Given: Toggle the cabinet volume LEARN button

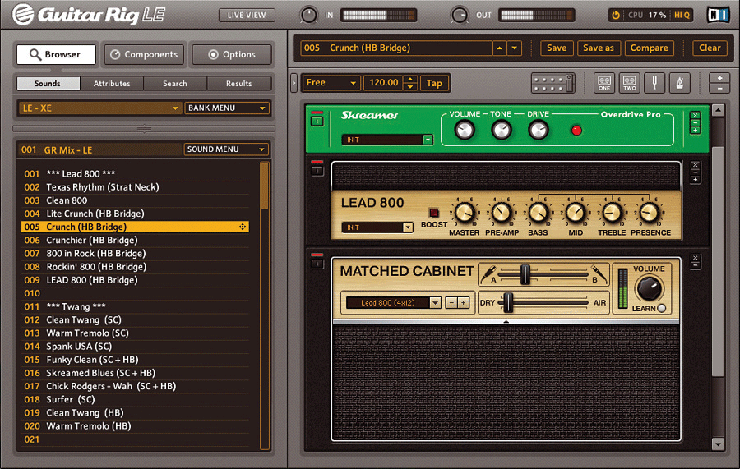Looking at the screenshot, I should click(x=662, y=308).
